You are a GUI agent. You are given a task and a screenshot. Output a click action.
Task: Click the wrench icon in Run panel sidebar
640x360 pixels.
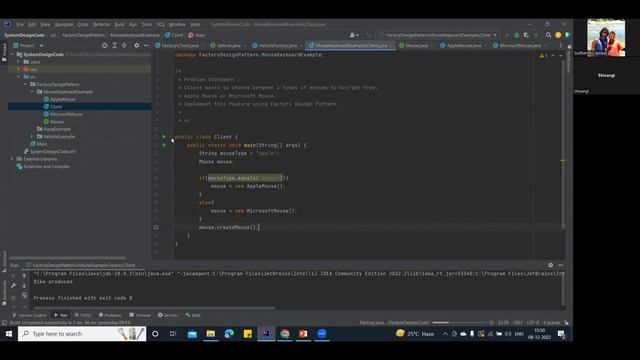tap(13, 285)
